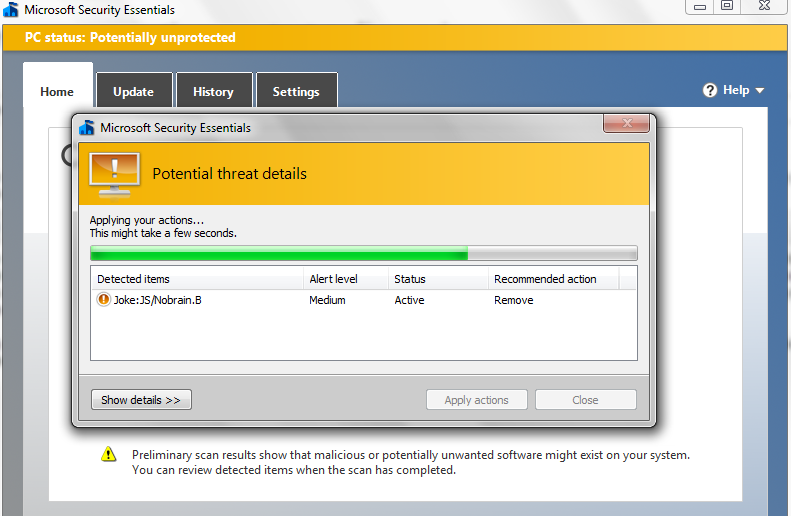Click the Medium alert level cell

pyautogui.click(x=327, y=300)
